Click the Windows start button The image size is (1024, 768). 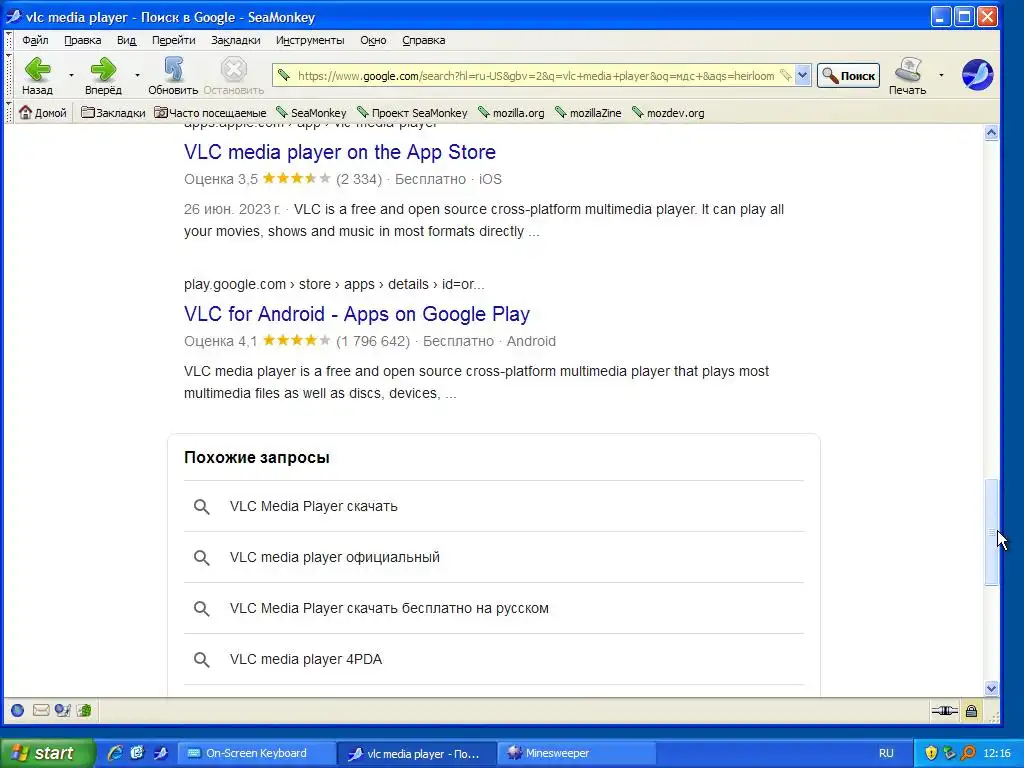47,753
